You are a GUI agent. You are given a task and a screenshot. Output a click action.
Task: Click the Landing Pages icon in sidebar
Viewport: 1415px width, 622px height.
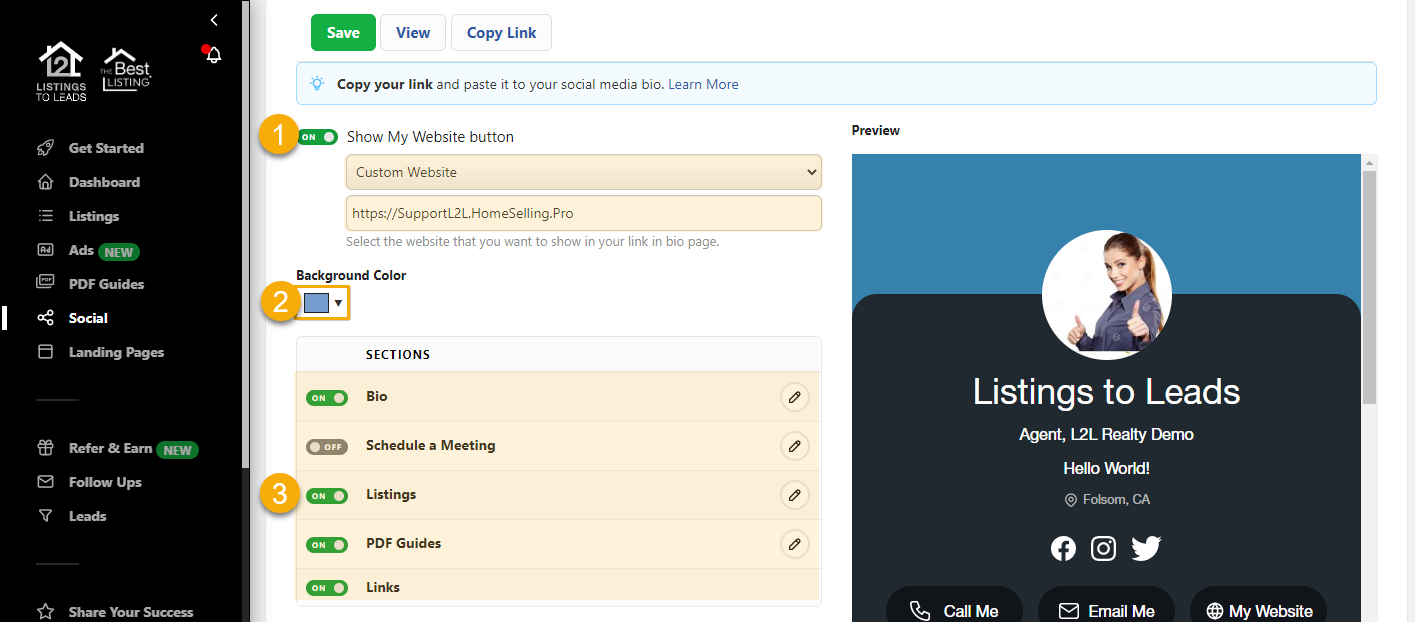pyautogui.click(x=45, y=352)
